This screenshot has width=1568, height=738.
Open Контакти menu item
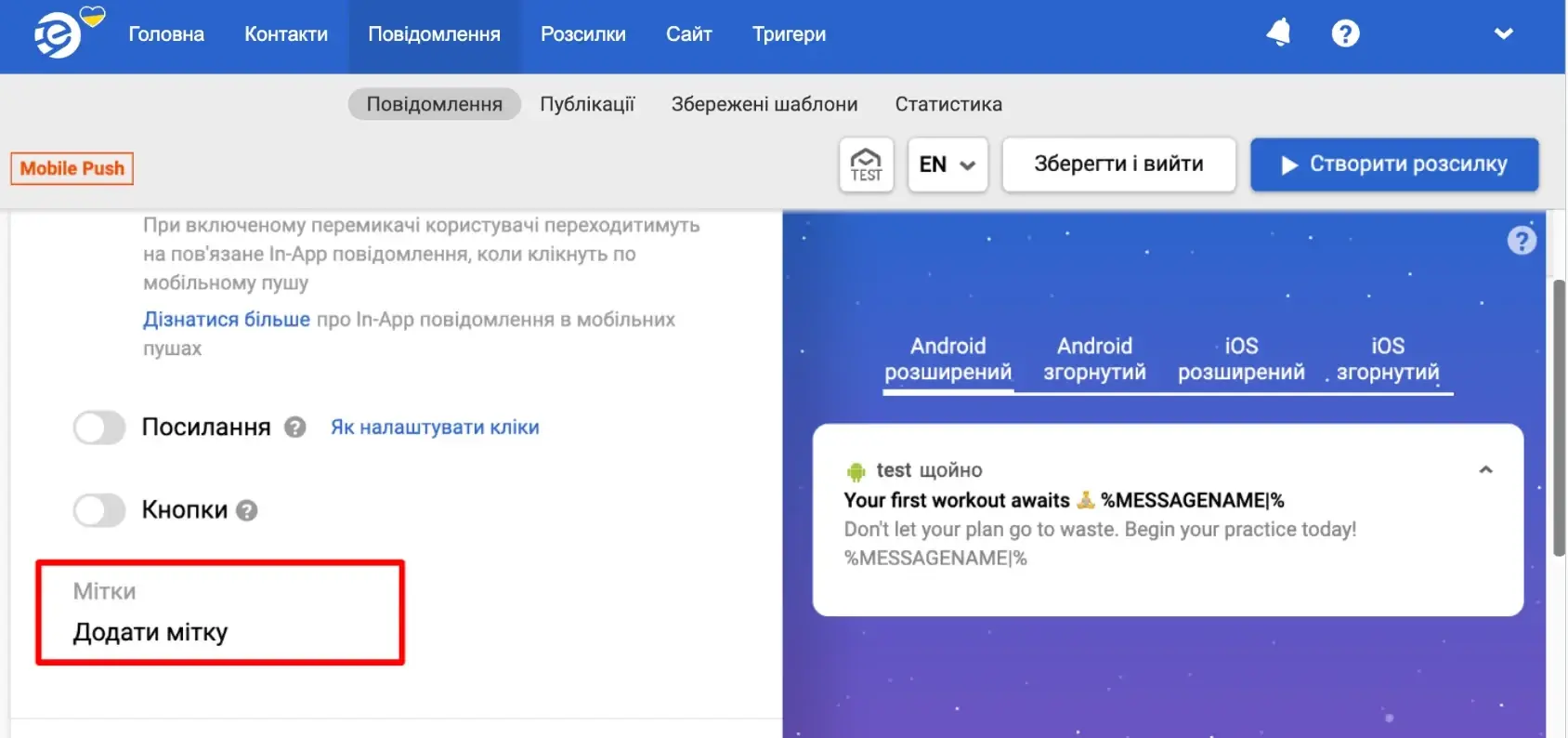pyautogui.click(x=286, y=34)
